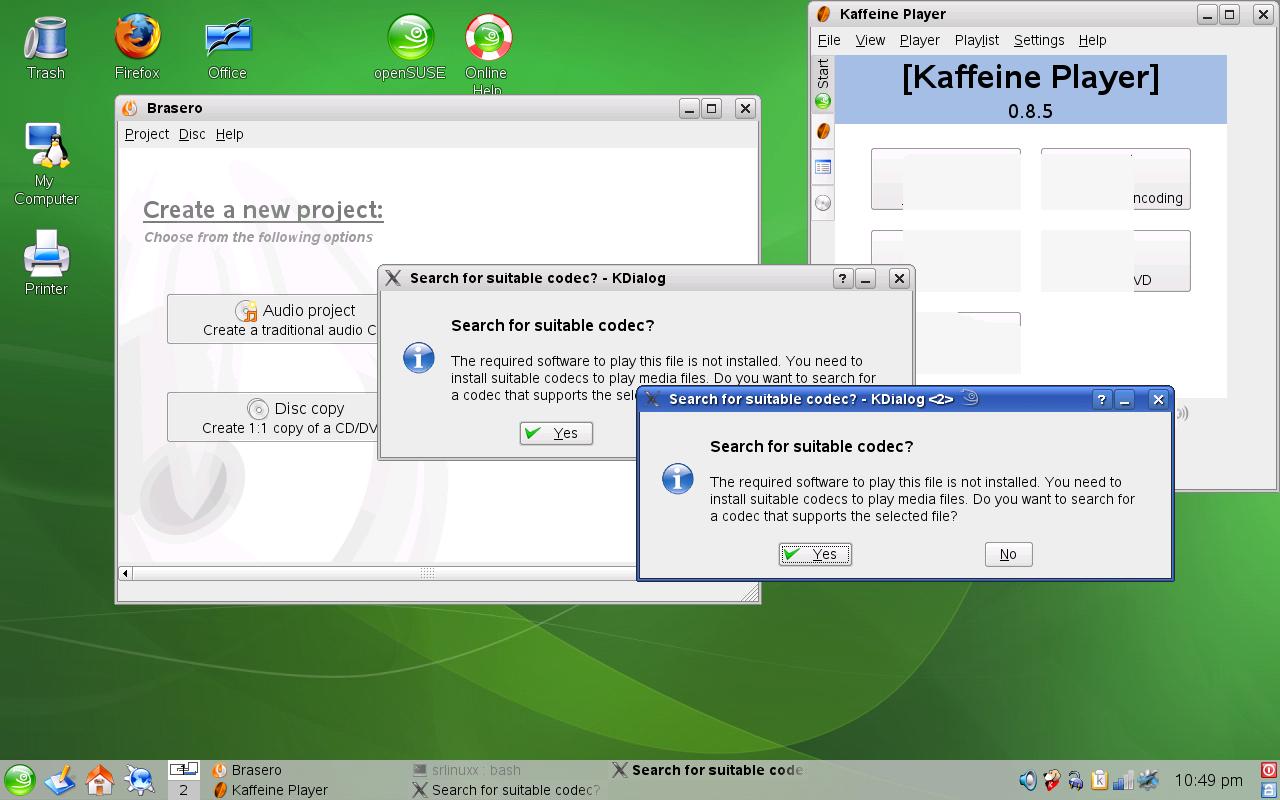Click the help button in the background KDialog title bar
The image size is (1280, 800).
coord(842,278)
